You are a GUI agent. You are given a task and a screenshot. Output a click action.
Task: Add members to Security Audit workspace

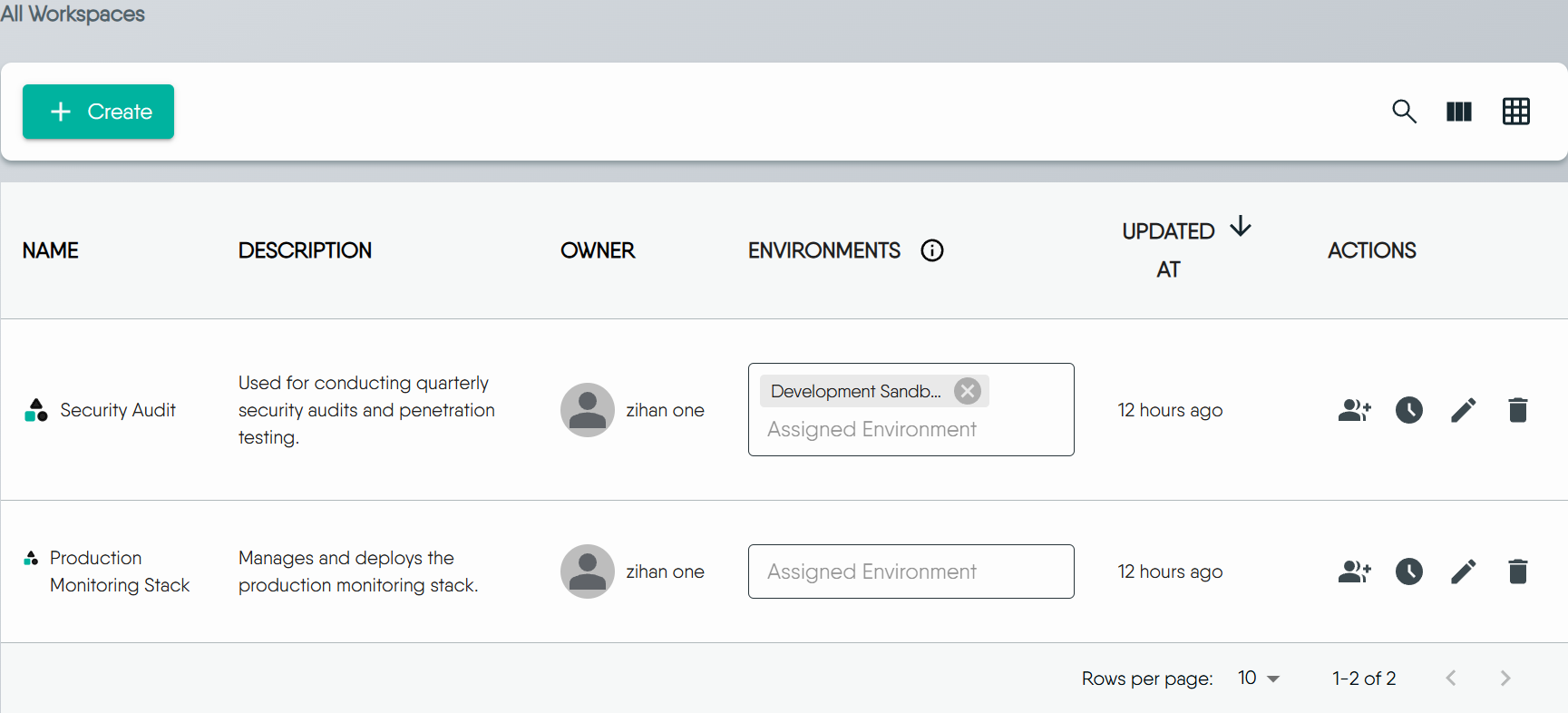[1354, 410]
